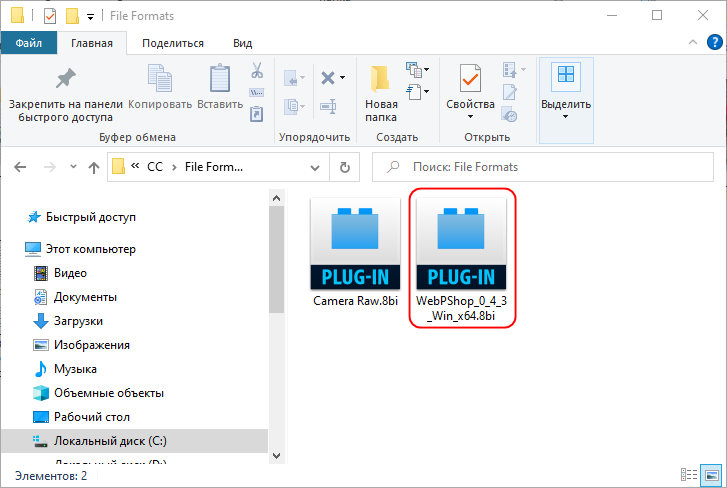
Task: Click the Копировать (Copy) icon
Action: coord(159,78)
